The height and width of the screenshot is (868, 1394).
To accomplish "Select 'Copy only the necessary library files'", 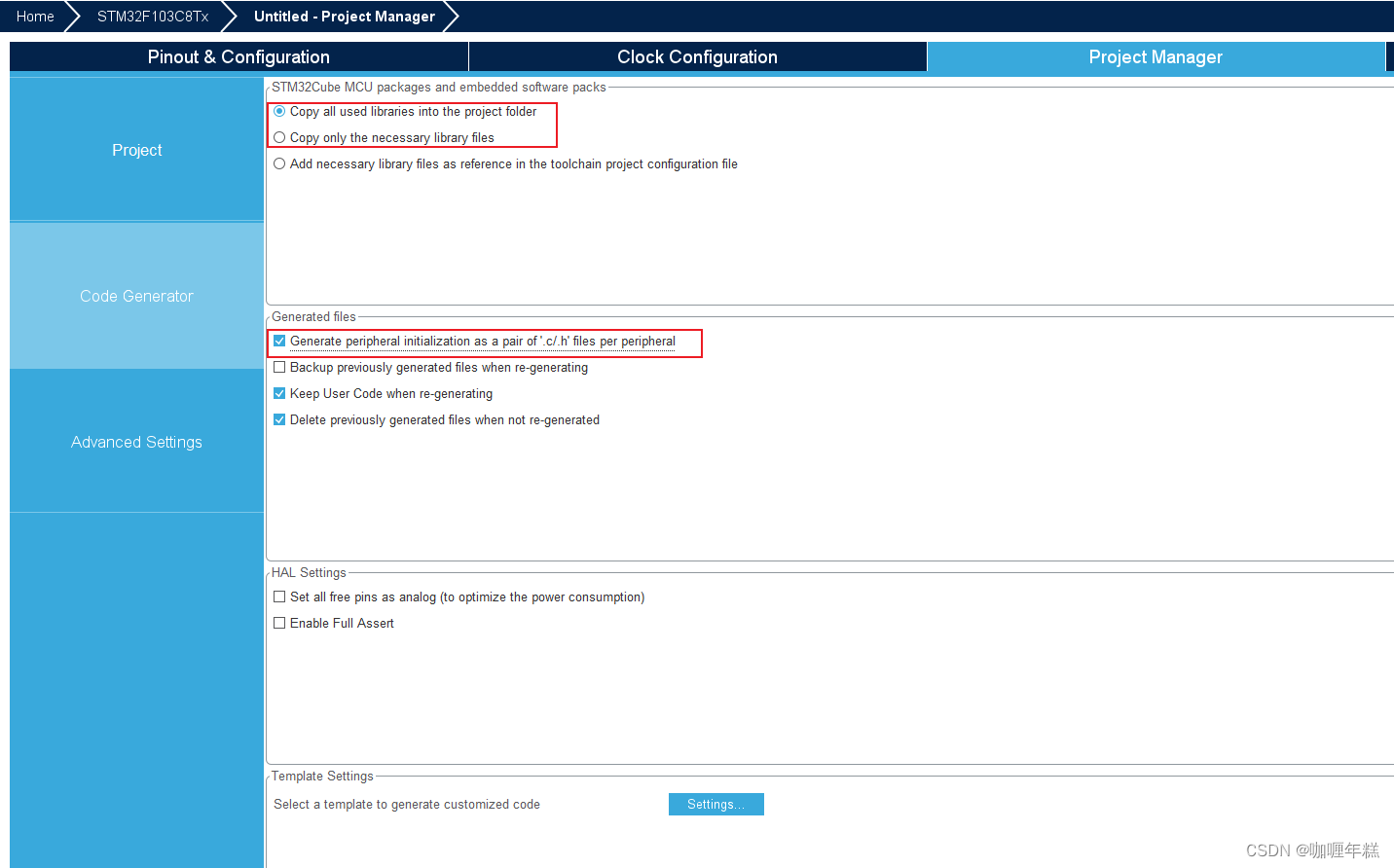I will point(279,138).
